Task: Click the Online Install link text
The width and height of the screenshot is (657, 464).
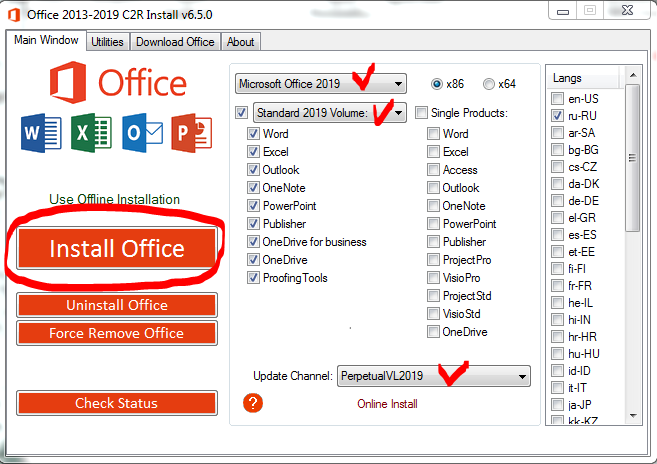Action: click(x=387, y=404)
